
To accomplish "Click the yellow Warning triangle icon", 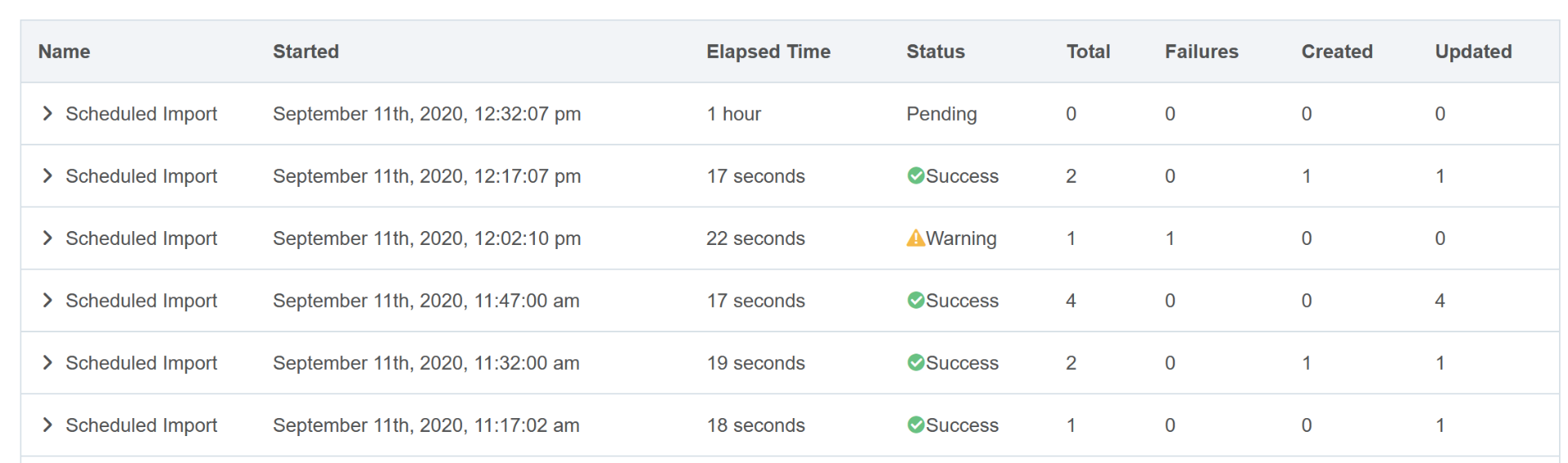I will (915, 238).
